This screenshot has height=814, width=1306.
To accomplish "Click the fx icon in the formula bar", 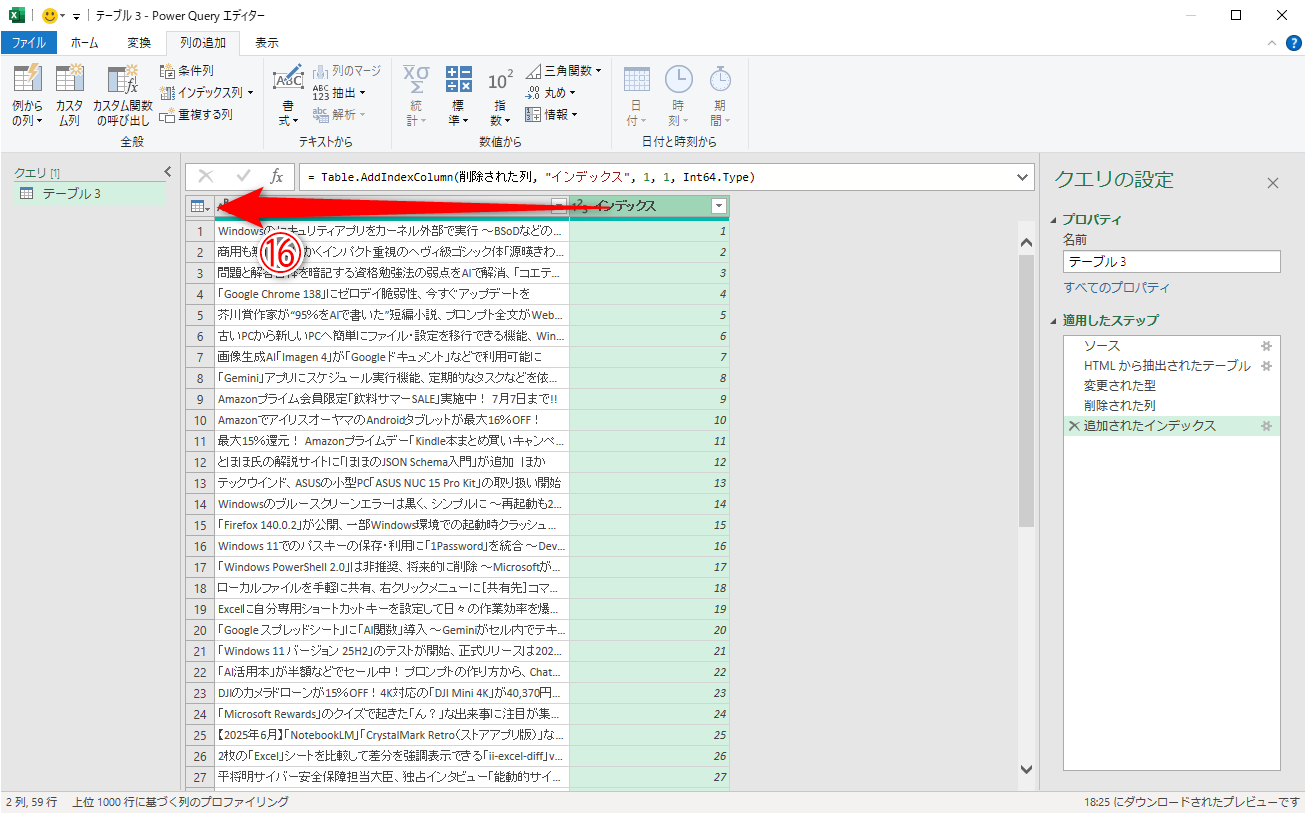I will coord(277,177).
